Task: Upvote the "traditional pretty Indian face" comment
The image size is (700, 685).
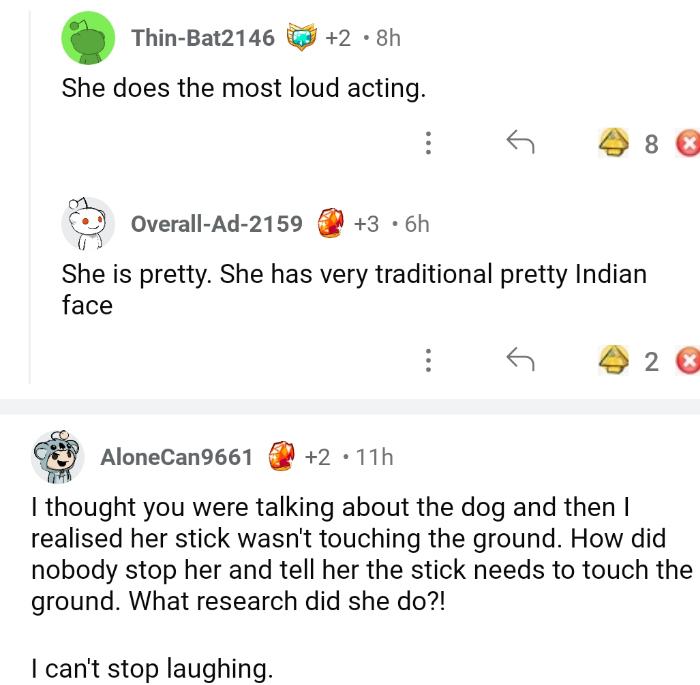Action: tap(610, 359)
